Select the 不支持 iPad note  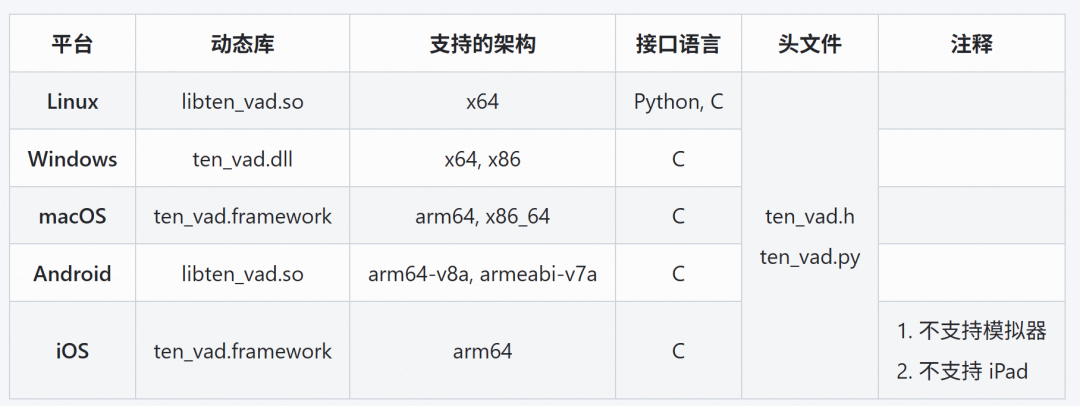click(x=962, y=371)
